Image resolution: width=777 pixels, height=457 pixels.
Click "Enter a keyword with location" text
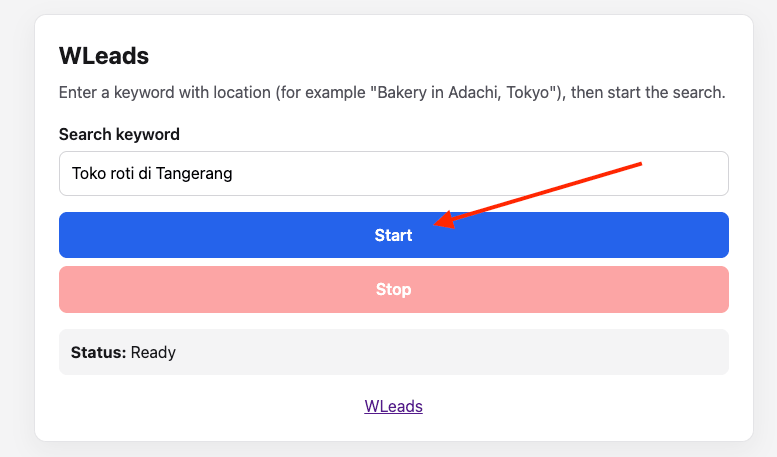tap(165, 93)
